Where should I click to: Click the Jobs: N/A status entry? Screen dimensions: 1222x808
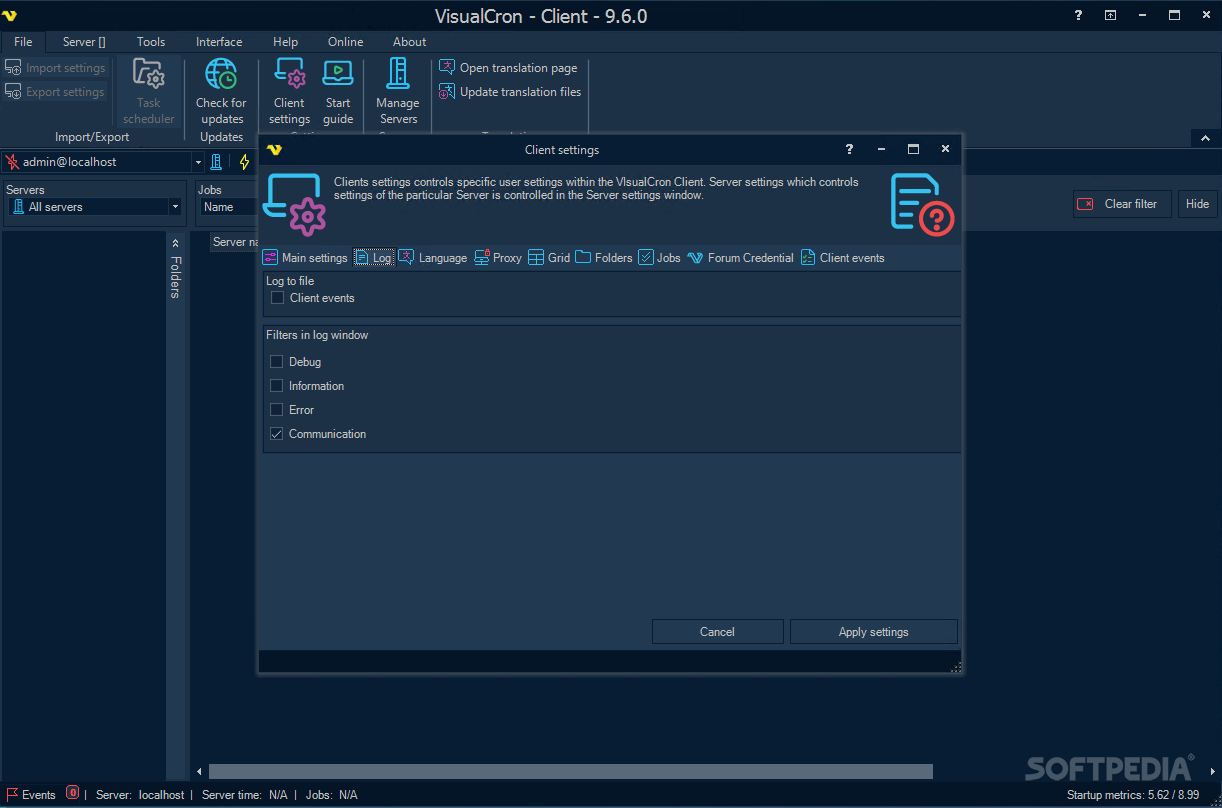[332, 795]
